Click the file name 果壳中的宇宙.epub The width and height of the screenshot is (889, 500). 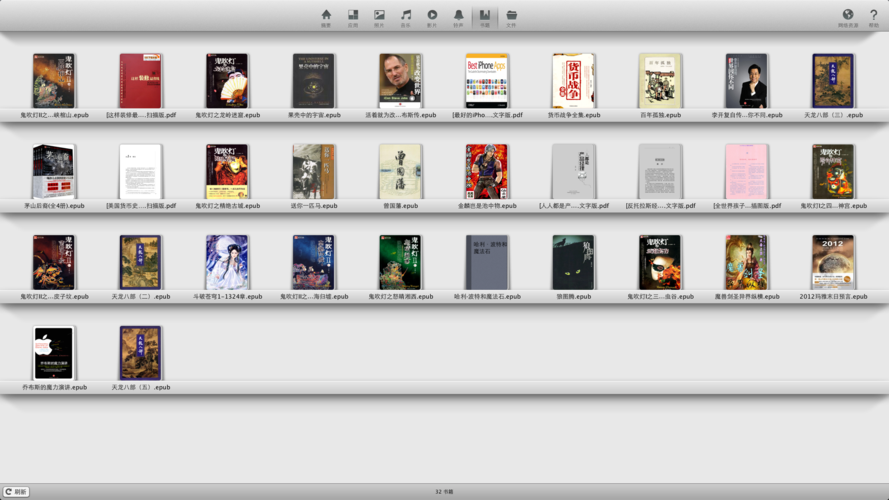tap(314, 115)
